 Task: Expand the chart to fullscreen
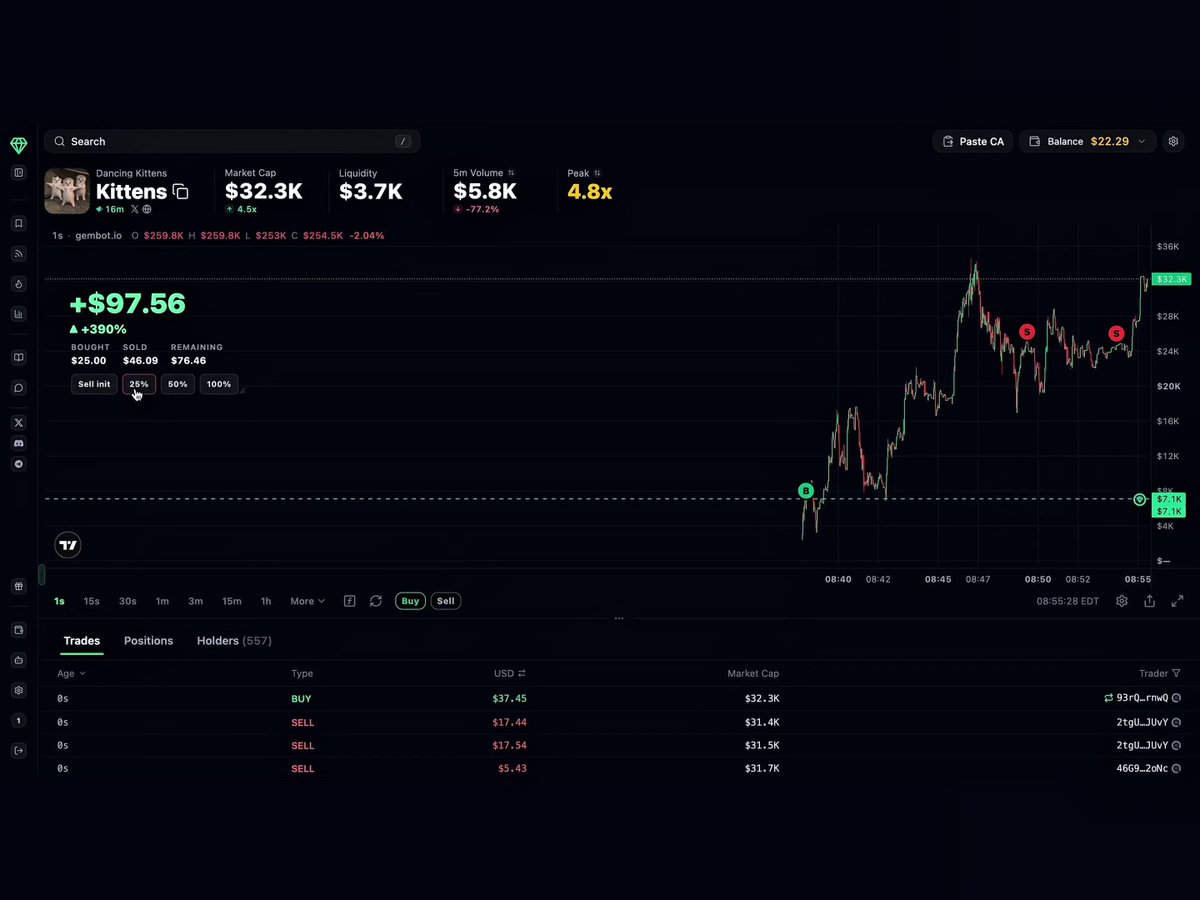click(1178, 601)
